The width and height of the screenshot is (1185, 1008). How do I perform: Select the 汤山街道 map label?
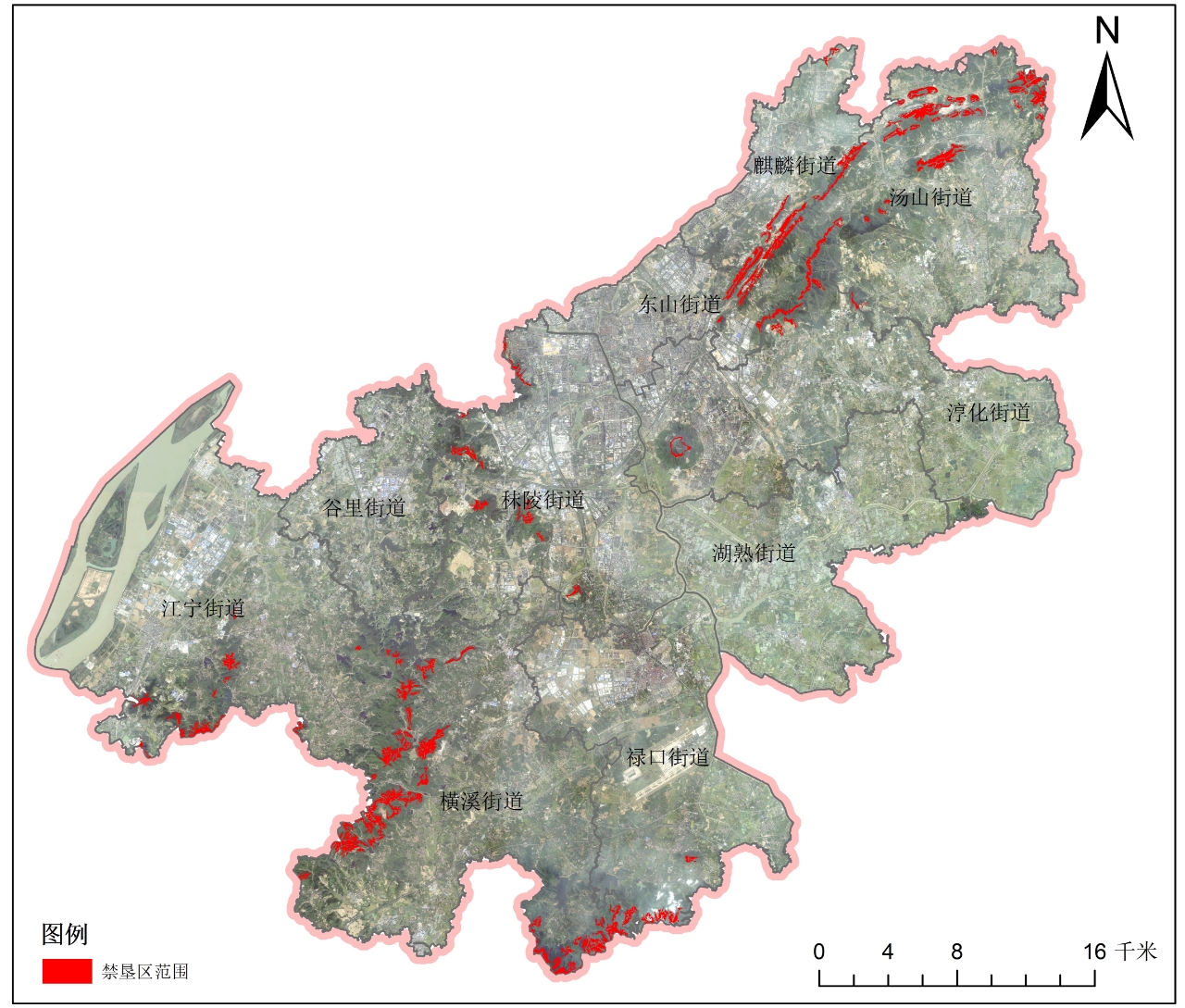click(930, 197)
